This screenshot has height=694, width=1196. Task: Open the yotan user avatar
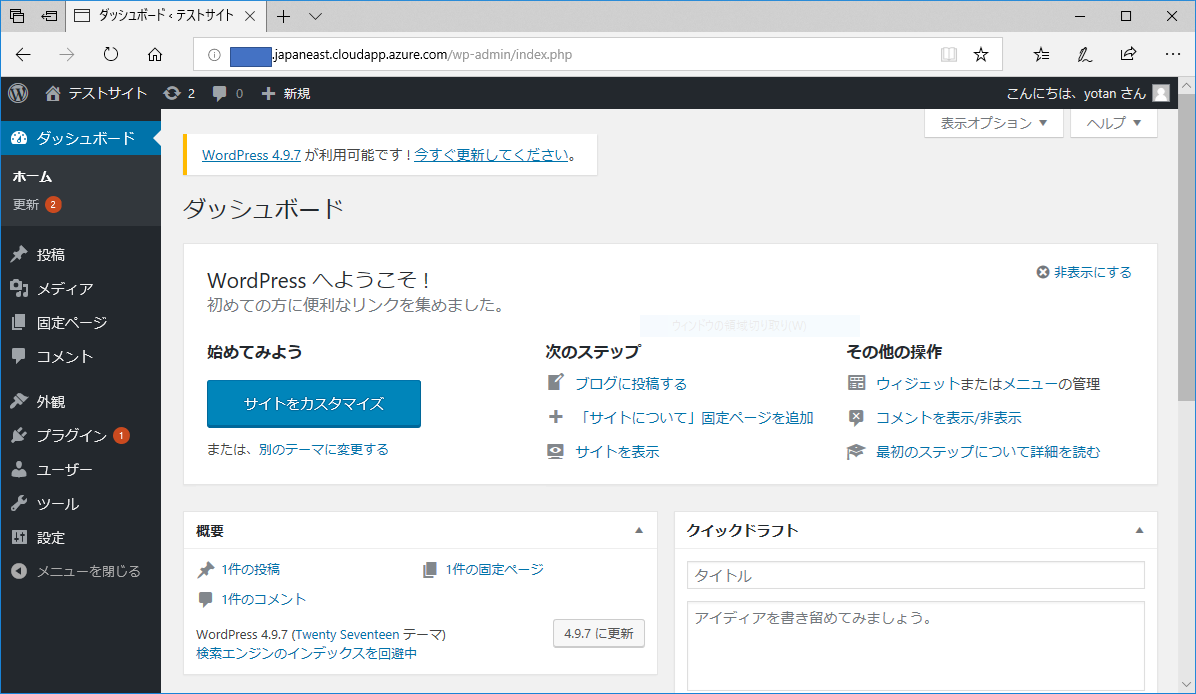point(1161,93)
